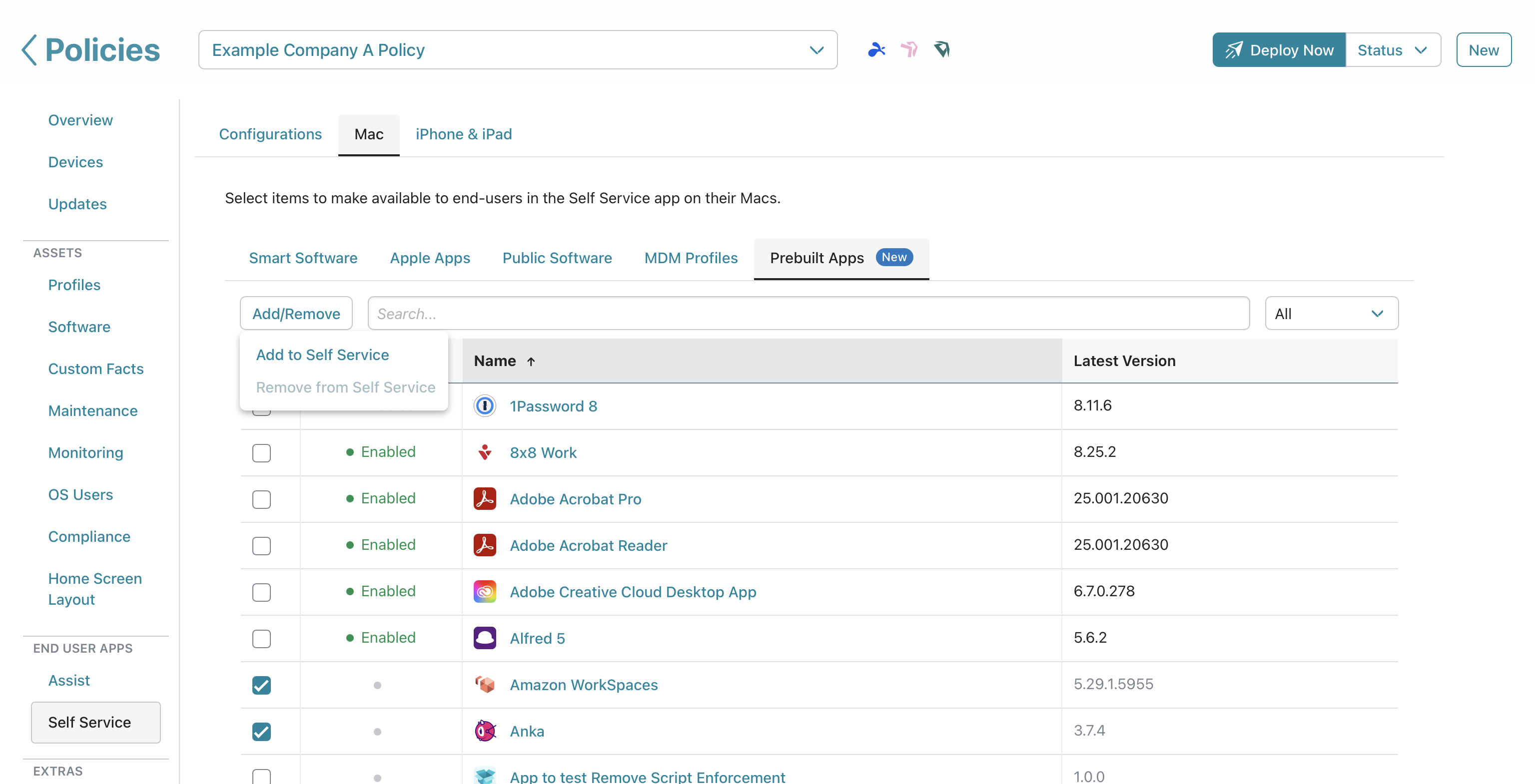Expand the Status dropdown
The image size is (1535, 784).
coord(1393,50)
